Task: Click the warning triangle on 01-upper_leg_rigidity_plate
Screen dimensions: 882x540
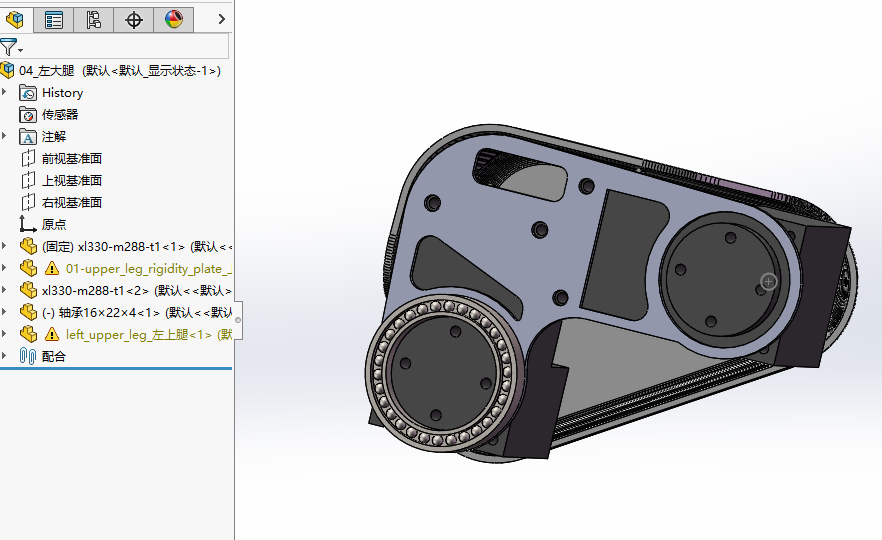Action: pyautogui.click(x=52, y=268)
